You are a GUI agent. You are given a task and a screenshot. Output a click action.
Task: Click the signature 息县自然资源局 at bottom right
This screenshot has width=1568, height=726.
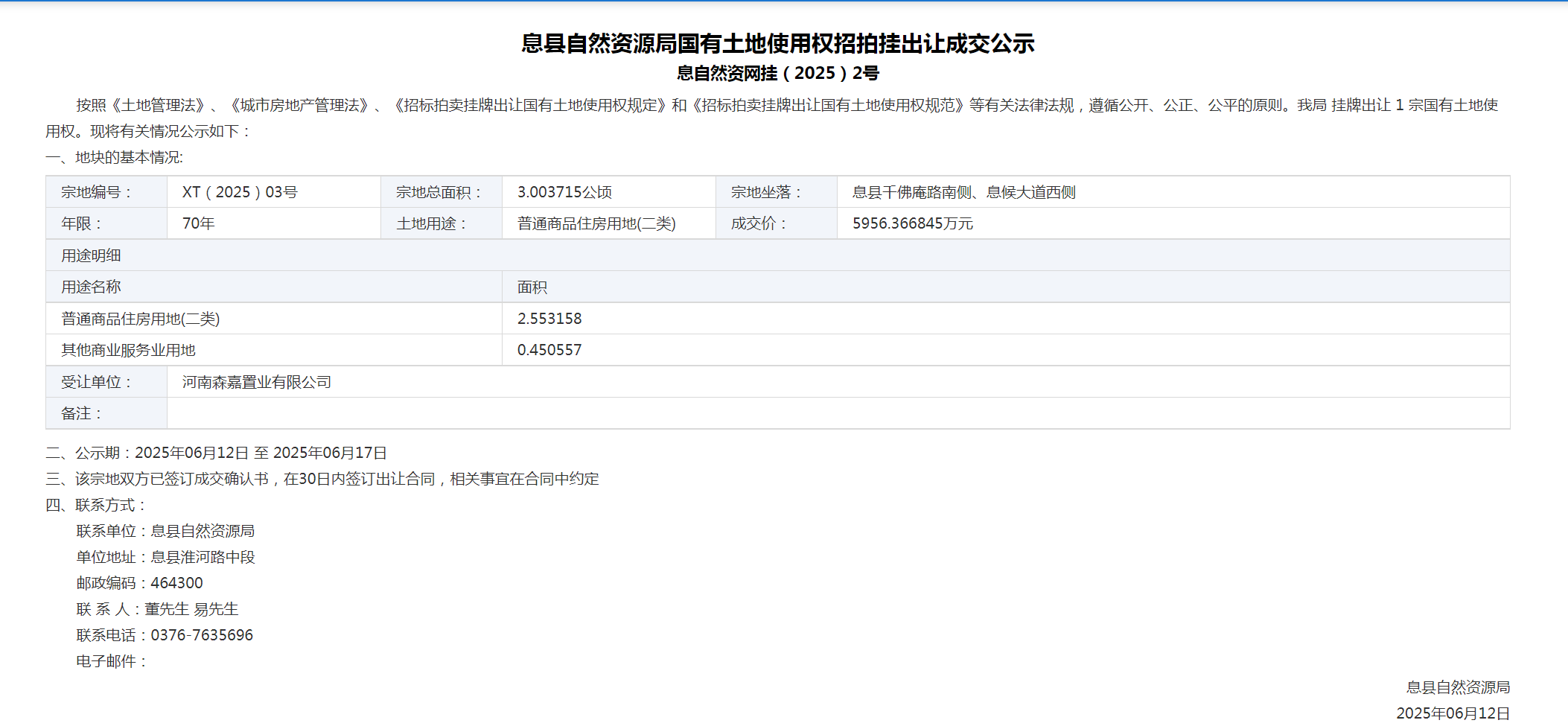[1458, 687]
